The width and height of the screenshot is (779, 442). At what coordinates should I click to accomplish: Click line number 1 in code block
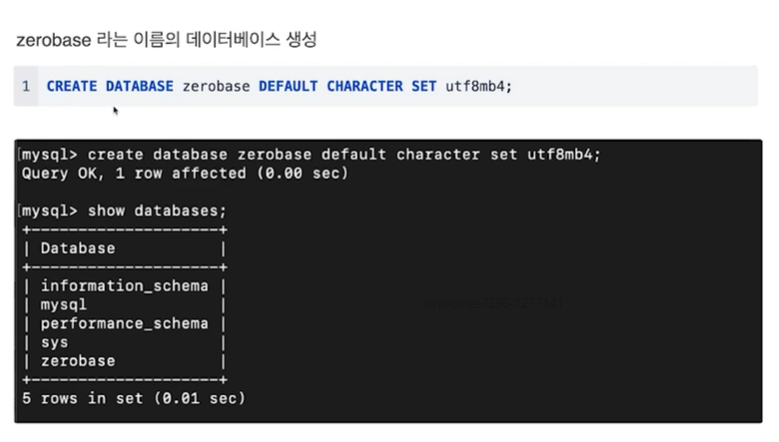pyautogui.click(x=26, y=86)
